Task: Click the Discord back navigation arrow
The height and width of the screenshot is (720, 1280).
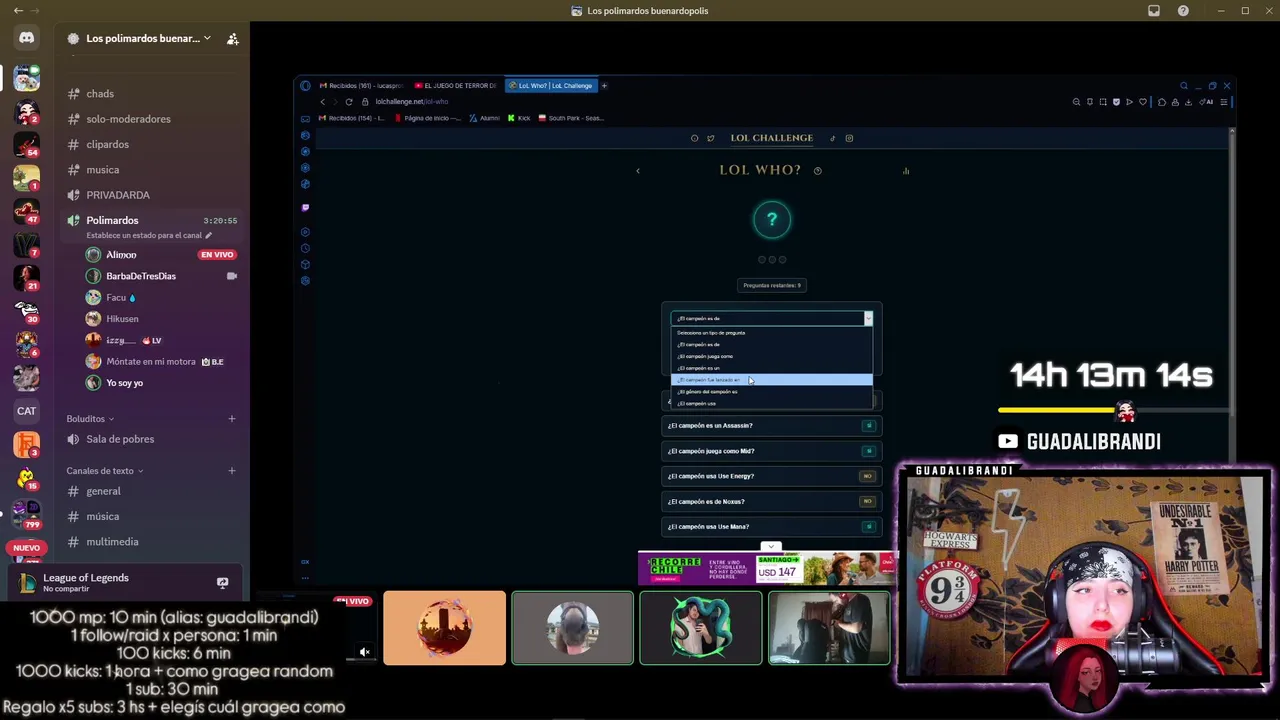Action: 18,10
